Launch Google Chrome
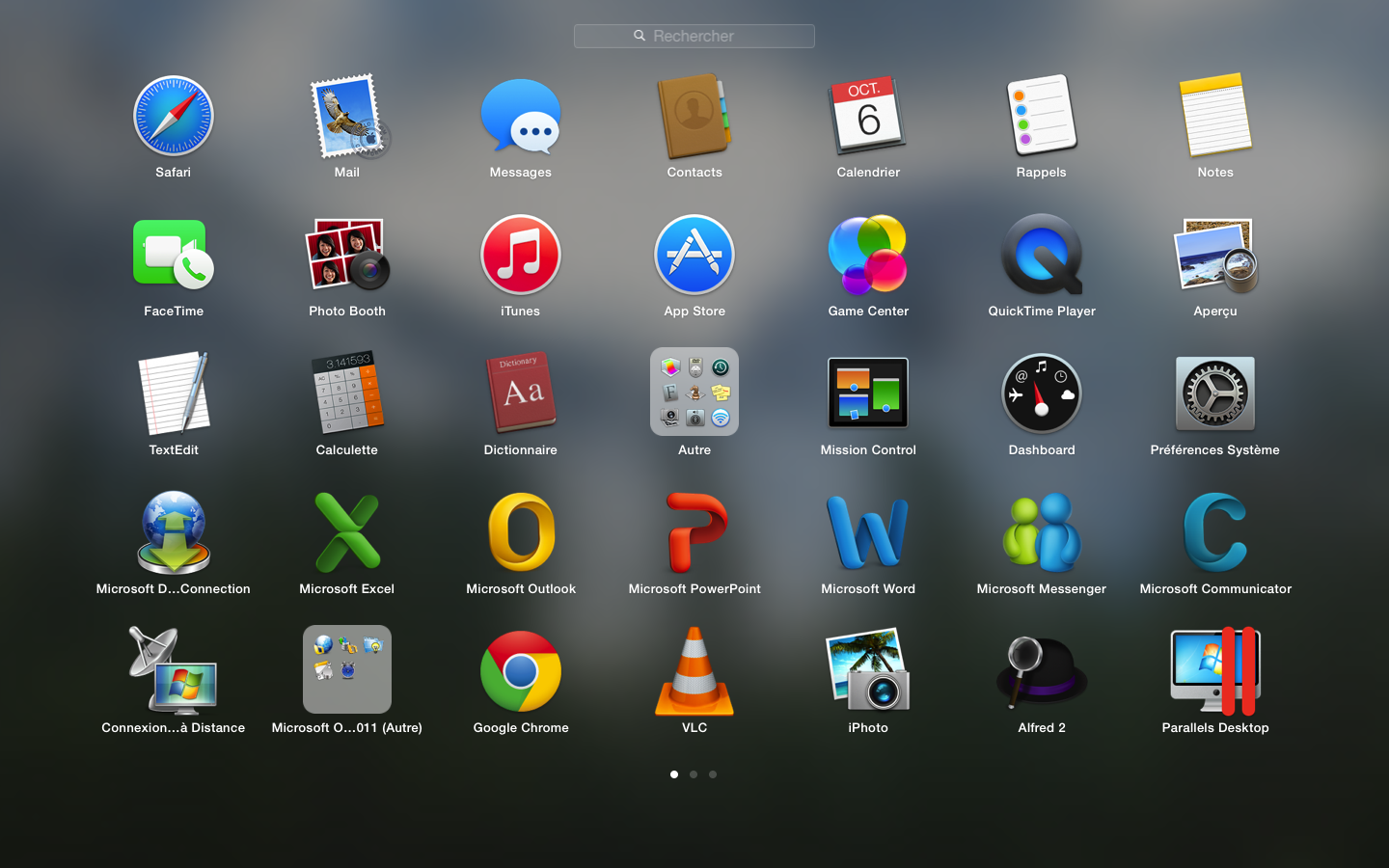1389x868 pixels. point(521,672)
